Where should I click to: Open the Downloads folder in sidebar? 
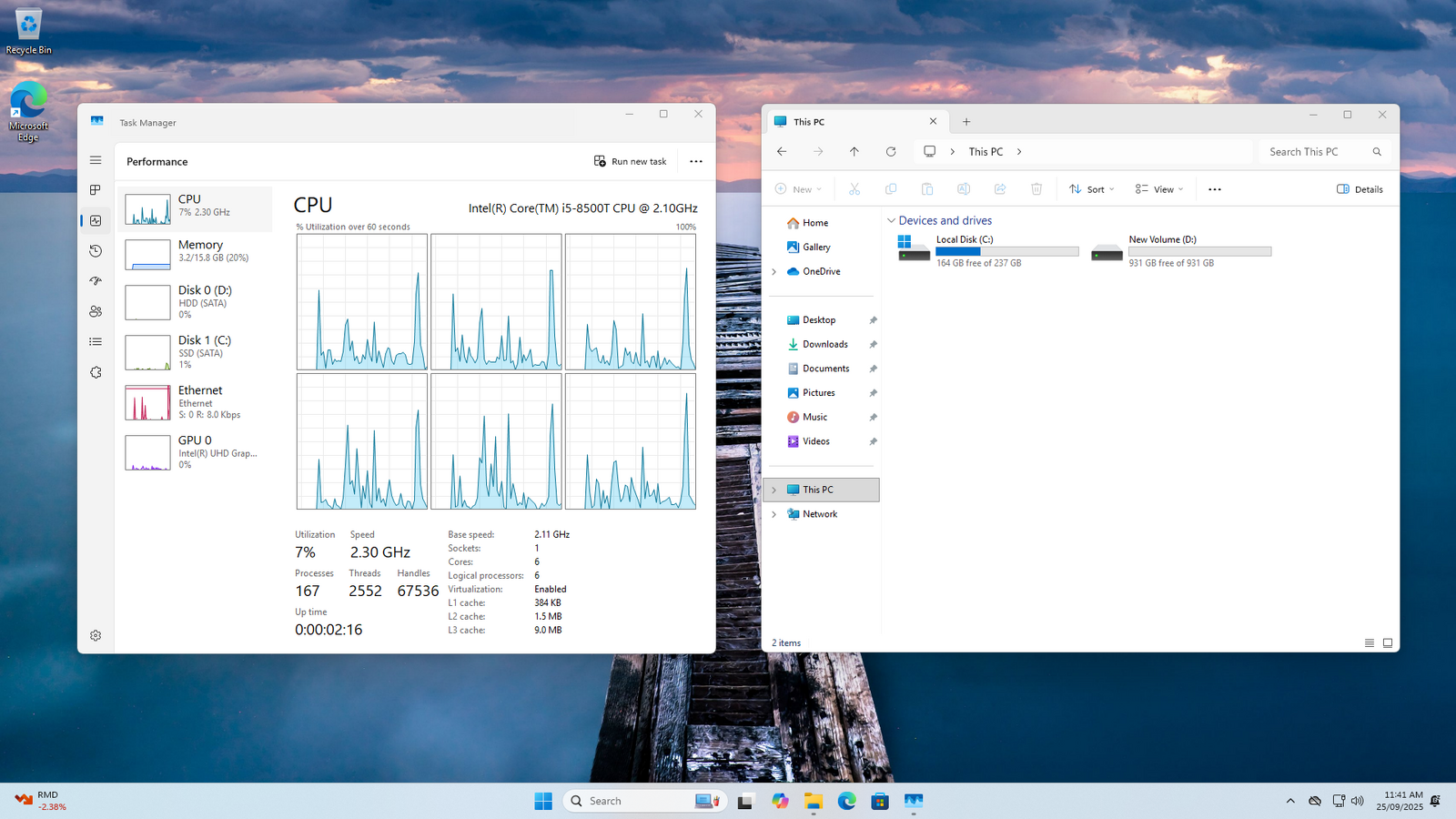pyautogui.click(x=824, y=344)
